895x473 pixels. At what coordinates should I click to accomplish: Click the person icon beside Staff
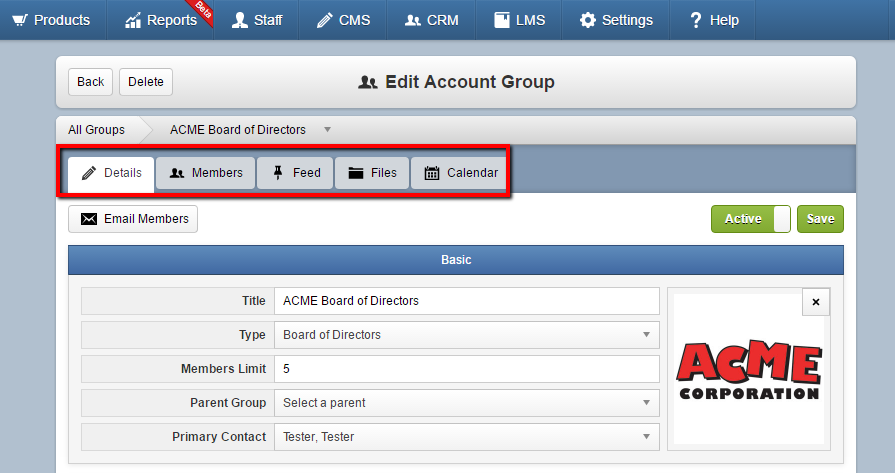pos(240,20)
